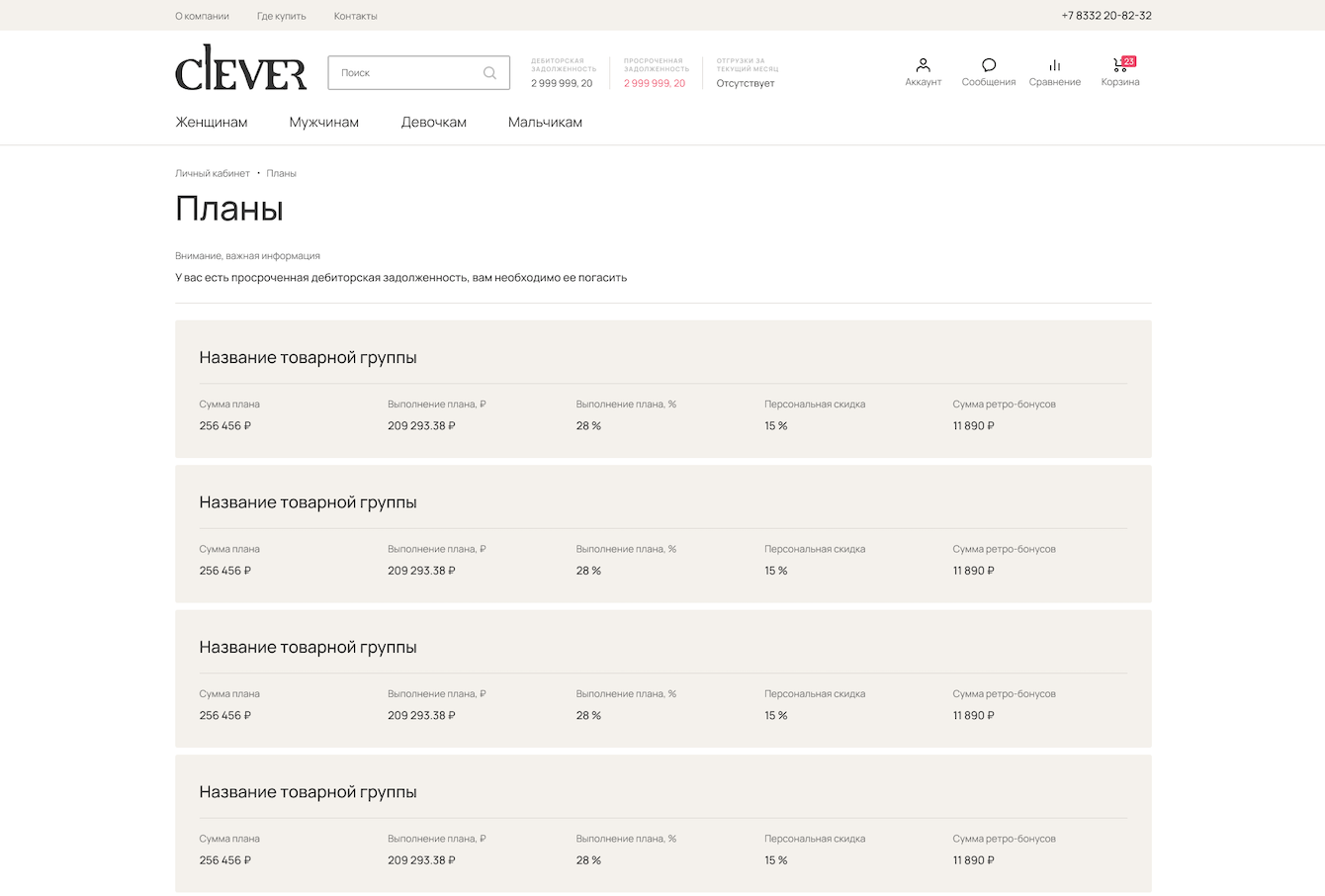Click the search magnifier icon
The height and width of the screenshot is (896, 1325).
tap(489, 73)
